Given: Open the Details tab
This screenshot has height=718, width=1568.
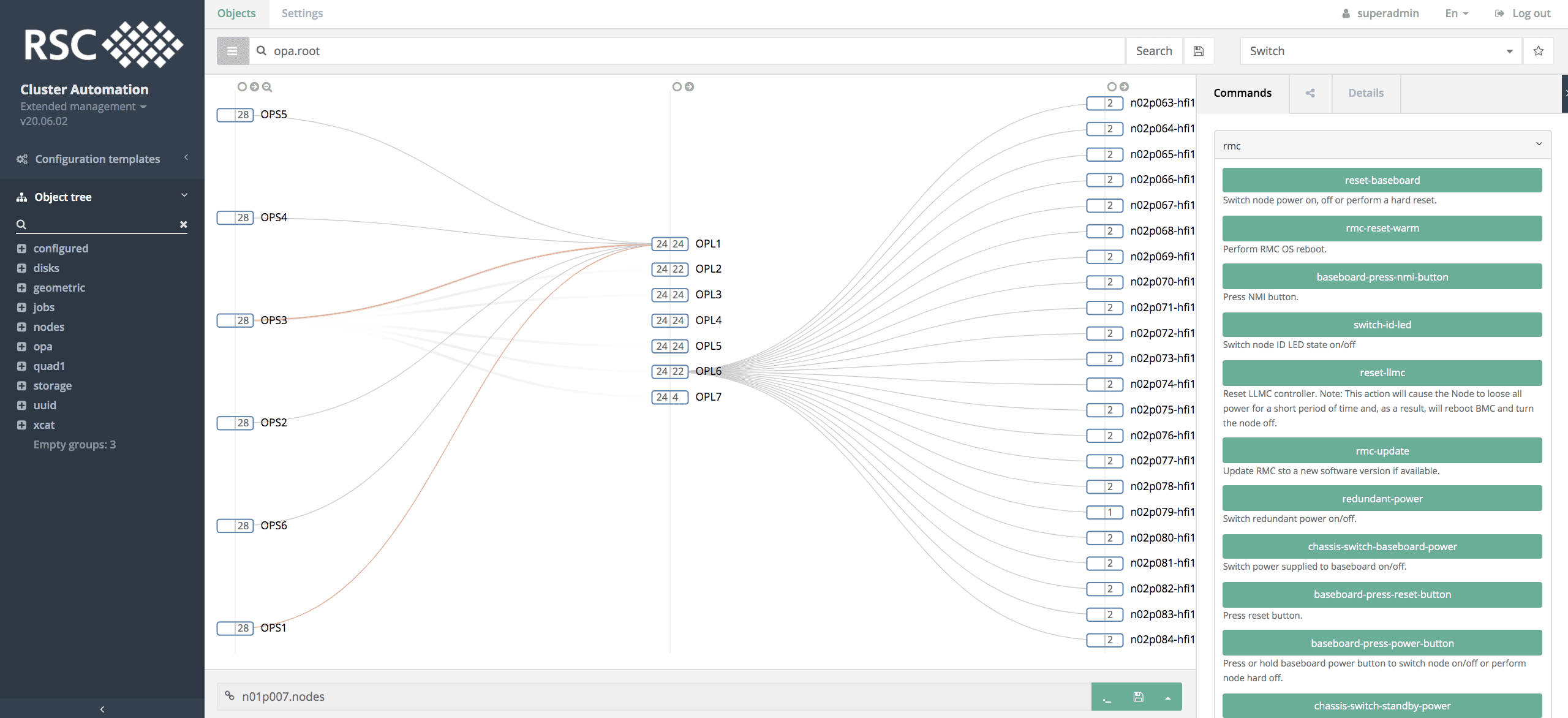Looking at the screenshot, I should click(1366, 93).
